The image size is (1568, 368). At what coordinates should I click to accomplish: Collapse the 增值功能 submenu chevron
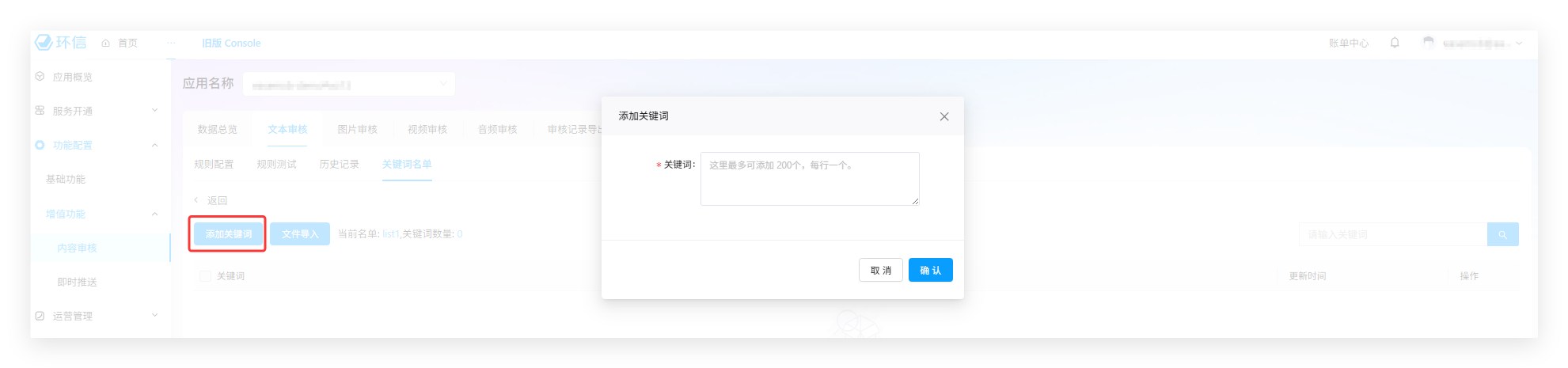pos(154,214)
